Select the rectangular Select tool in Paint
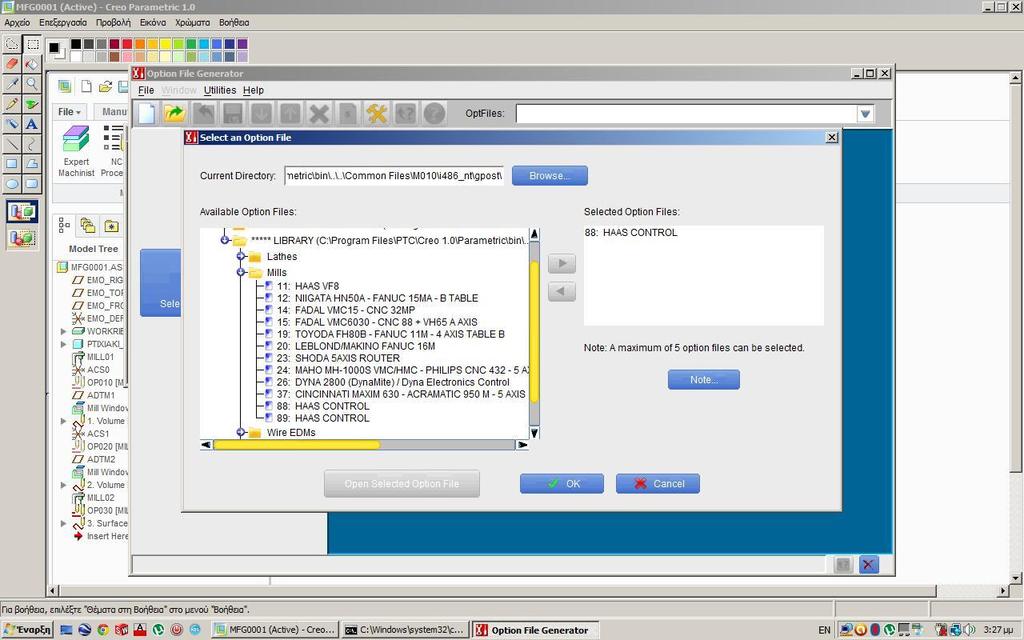1024x640 pixels. 32,44
